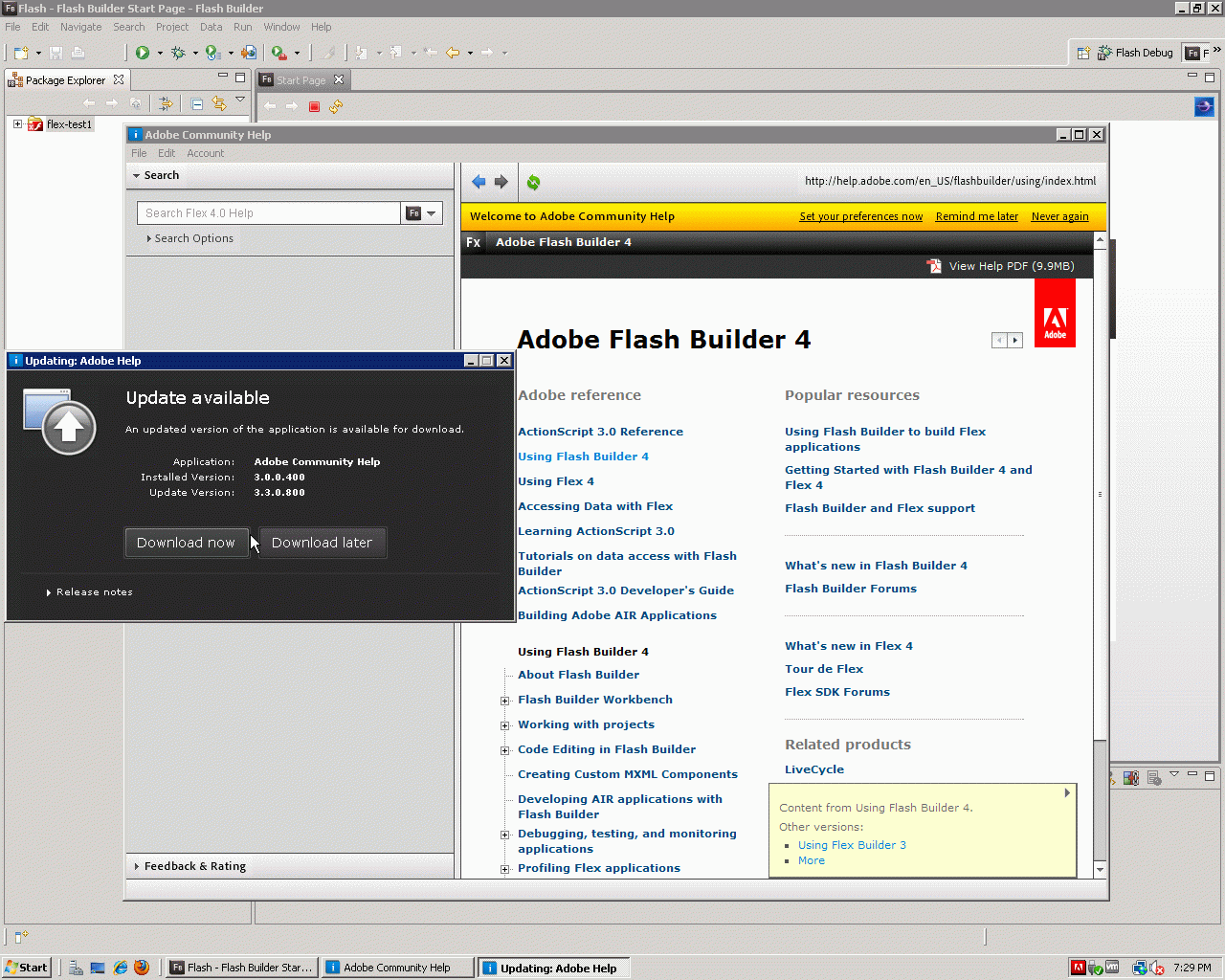Go to next help page arrow

click(1015, 340)
